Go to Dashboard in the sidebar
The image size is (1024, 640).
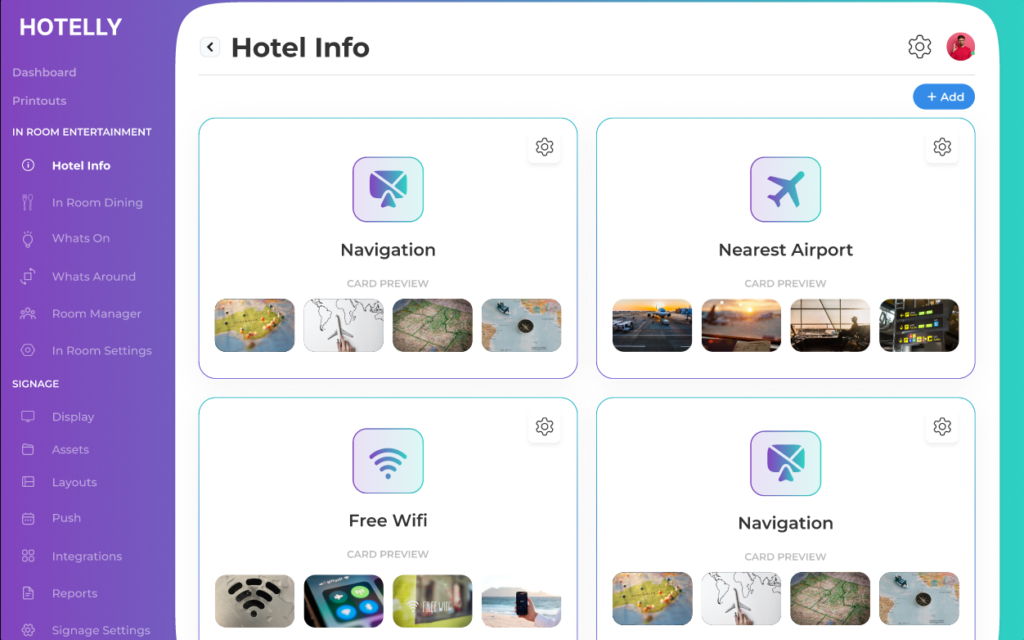pos(44,73)
